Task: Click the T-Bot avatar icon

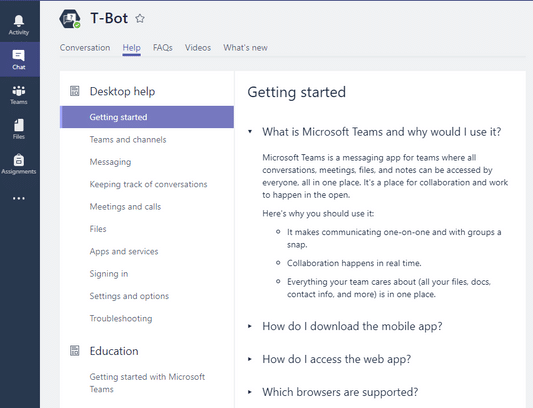Action: click(70, 19)
